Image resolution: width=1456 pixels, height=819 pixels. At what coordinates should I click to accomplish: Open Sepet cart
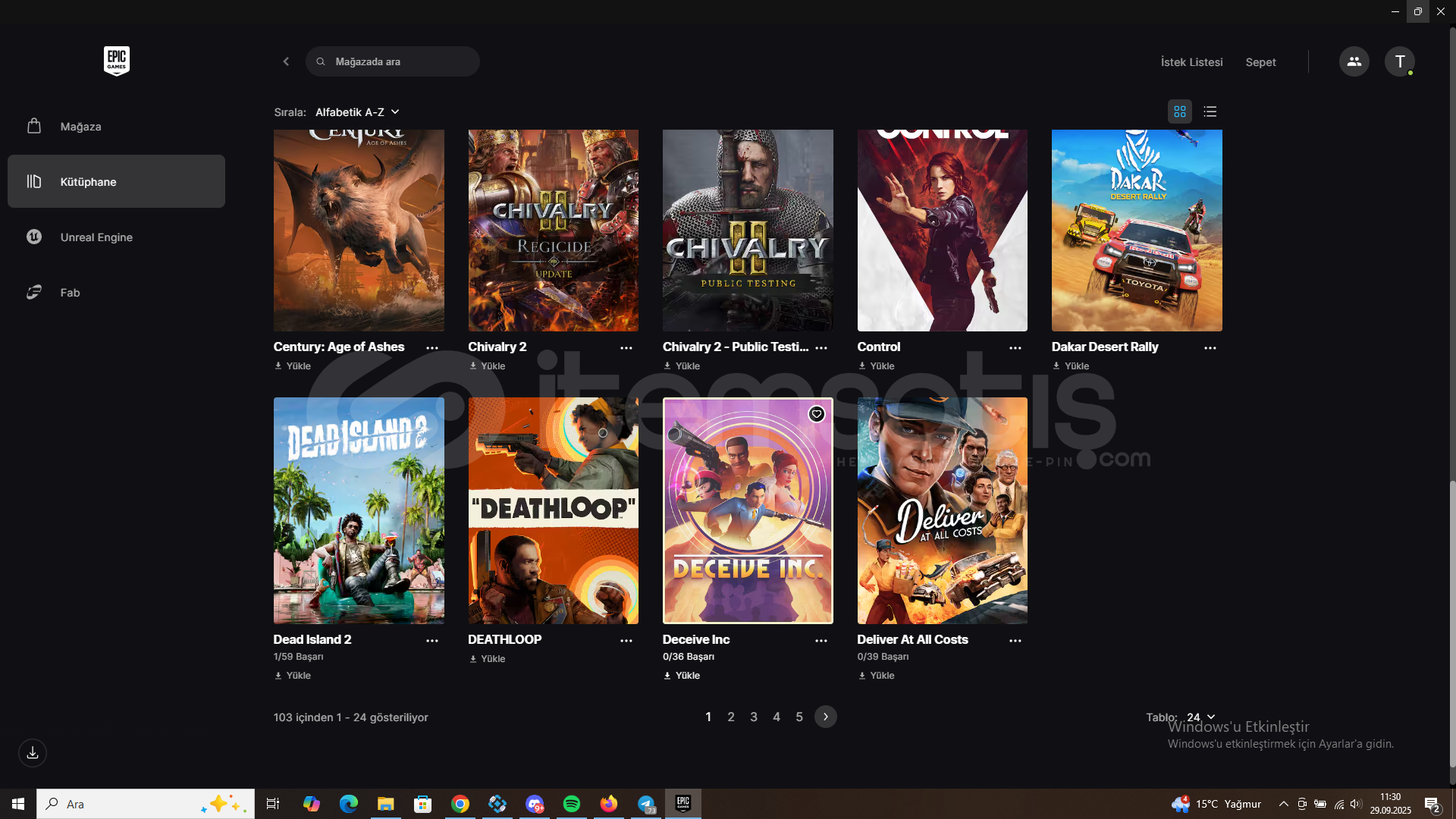1260,62
